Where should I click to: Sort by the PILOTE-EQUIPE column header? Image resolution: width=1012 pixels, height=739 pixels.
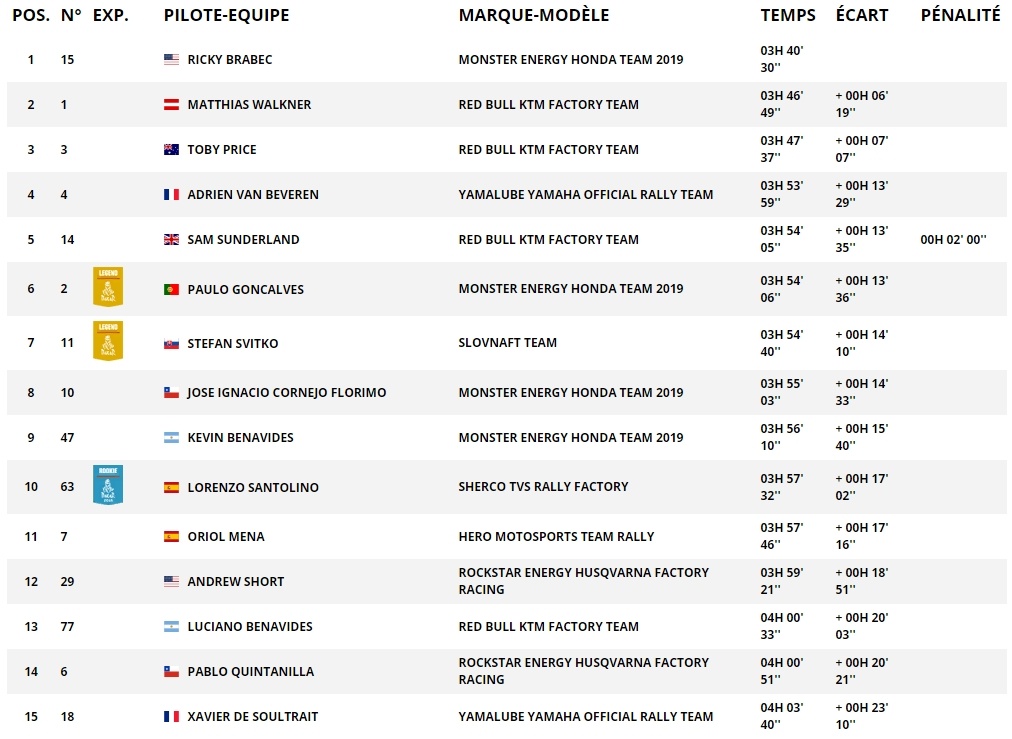point(226,15)
